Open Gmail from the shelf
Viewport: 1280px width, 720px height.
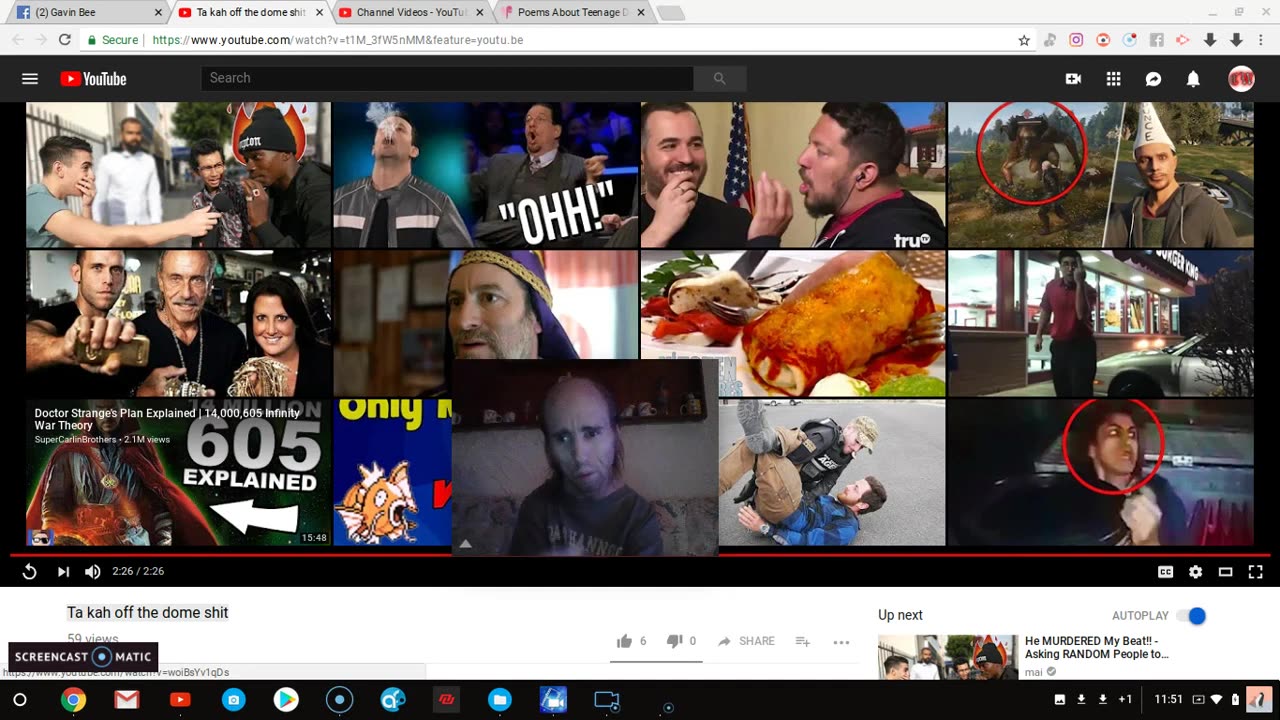click(x=126, y=700)
